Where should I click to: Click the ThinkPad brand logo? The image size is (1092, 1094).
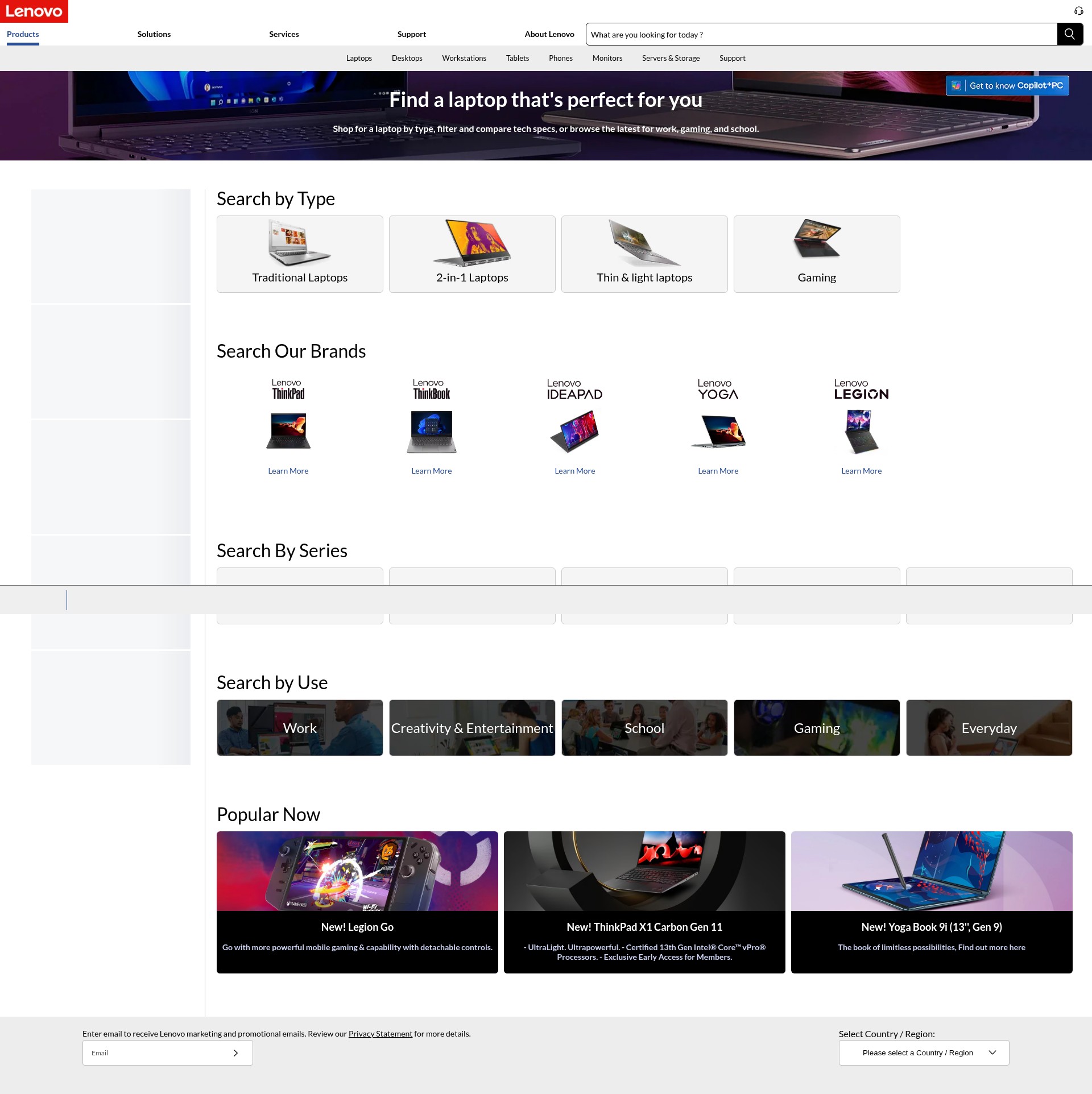pyautogui.click(x=288, y=389)
